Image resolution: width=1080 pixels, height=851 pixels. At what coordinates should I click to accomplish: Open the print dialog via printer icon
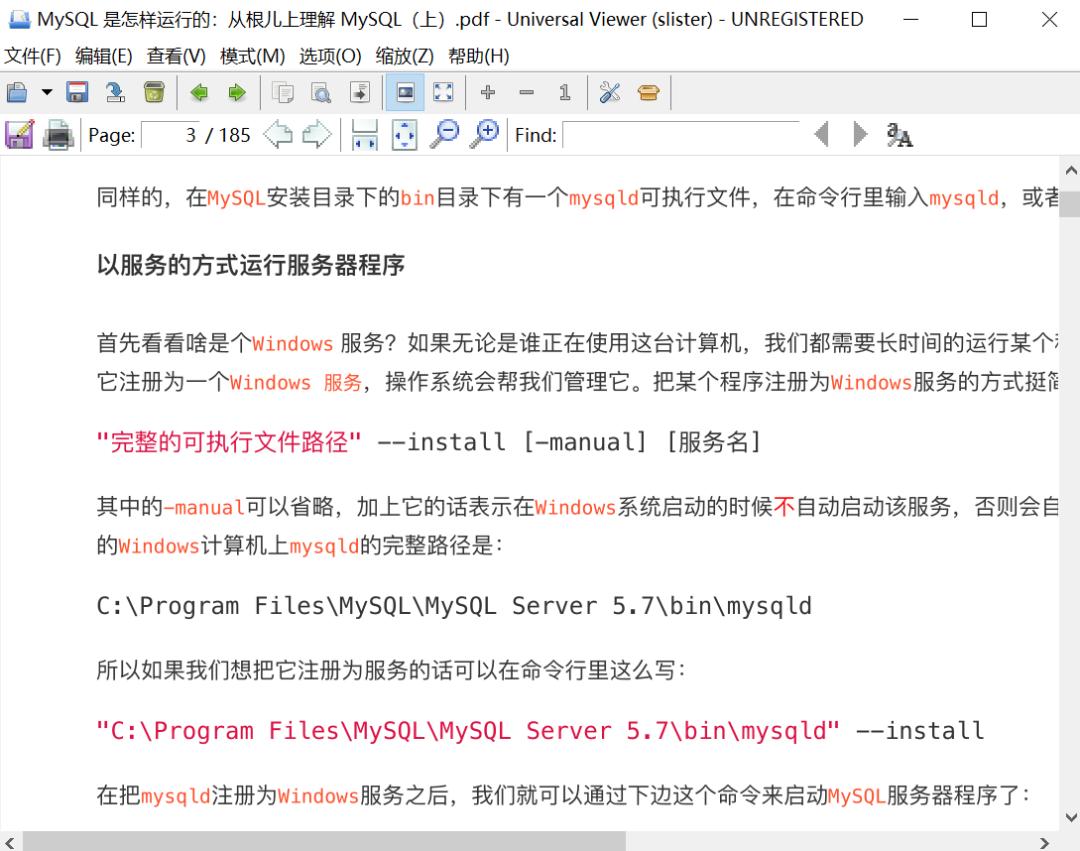57,134
